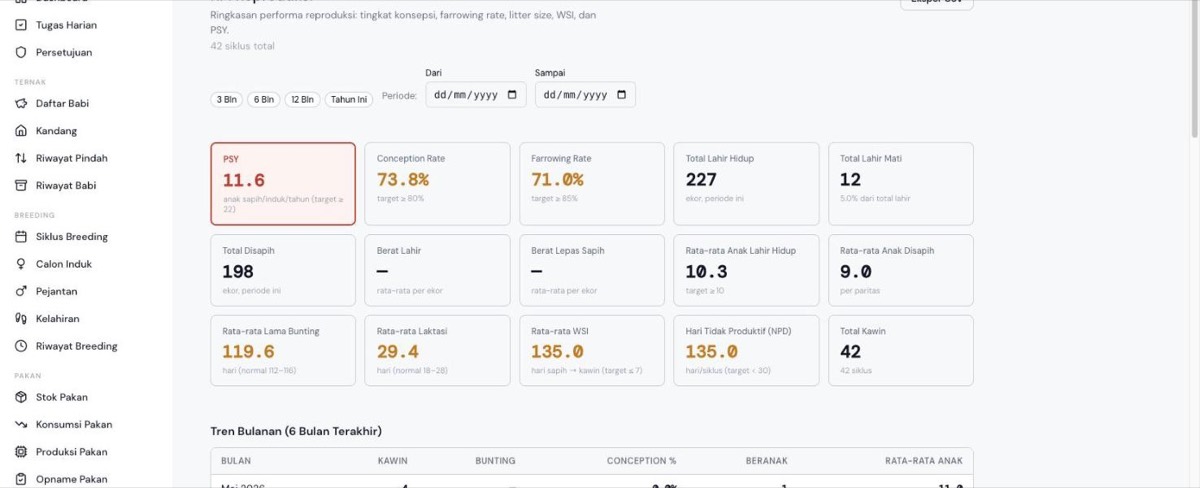Open Konsumsi Pakan entry
This screenshot has width=1200, height=488.
pyautogui.click(x=74, y=424)
